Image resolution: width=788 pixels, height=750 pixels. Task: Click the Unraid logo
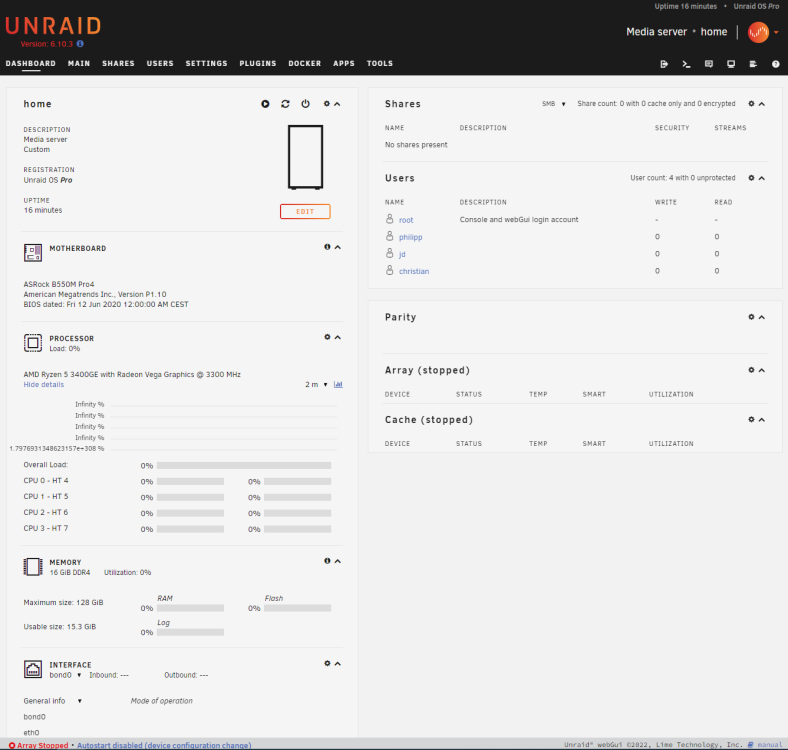tap(53, 26)
